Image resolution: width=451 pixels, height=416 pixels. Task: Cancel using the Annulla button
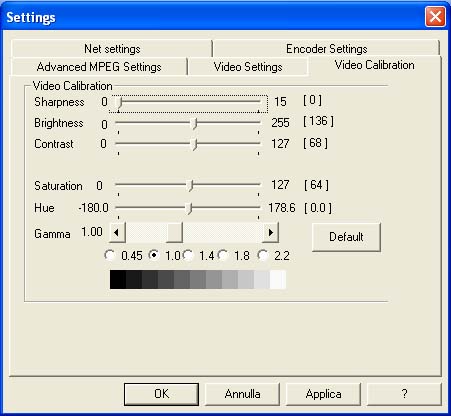pyautogui.click(x=242, y=394)
